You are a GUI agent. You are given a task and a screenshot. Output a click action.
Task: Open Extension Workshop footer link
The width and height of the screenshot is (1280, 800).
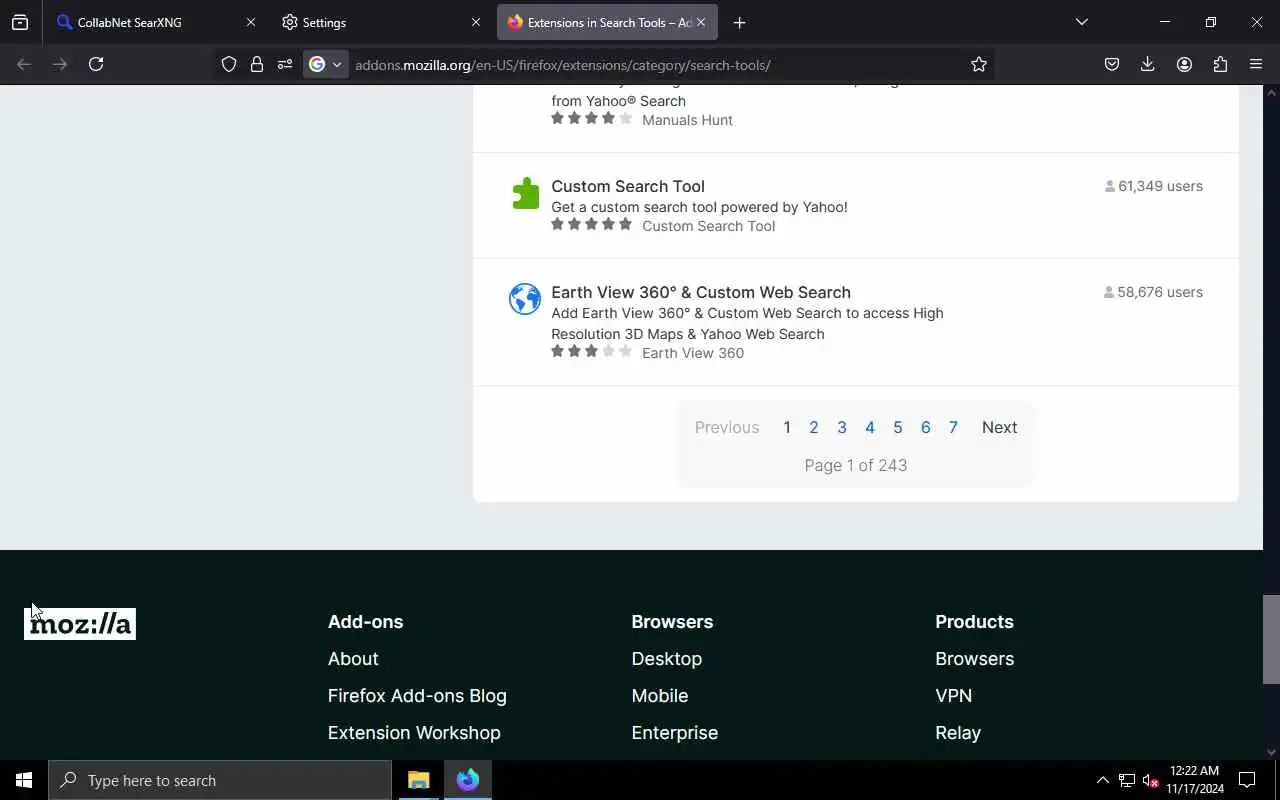(x=414, y=733)
